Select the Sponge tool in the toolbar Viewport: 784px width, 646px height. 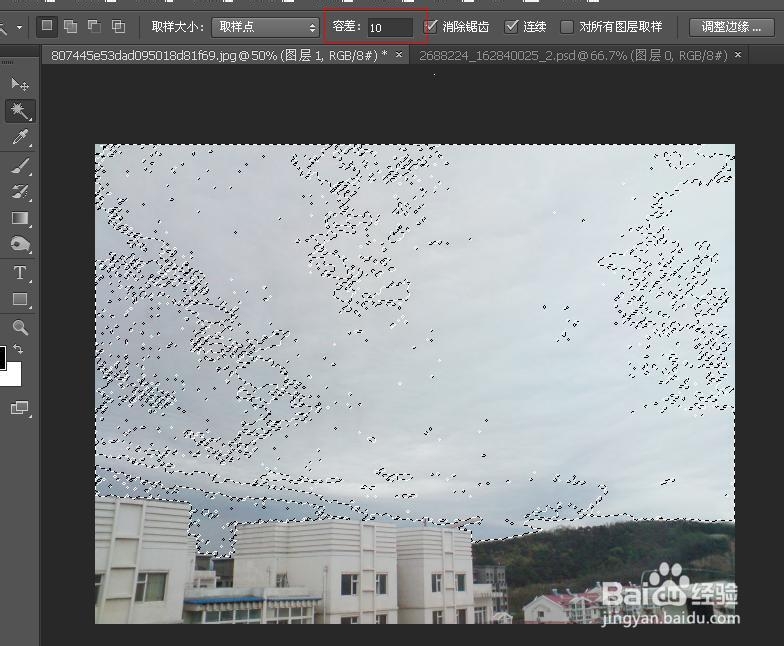[20, 244]
